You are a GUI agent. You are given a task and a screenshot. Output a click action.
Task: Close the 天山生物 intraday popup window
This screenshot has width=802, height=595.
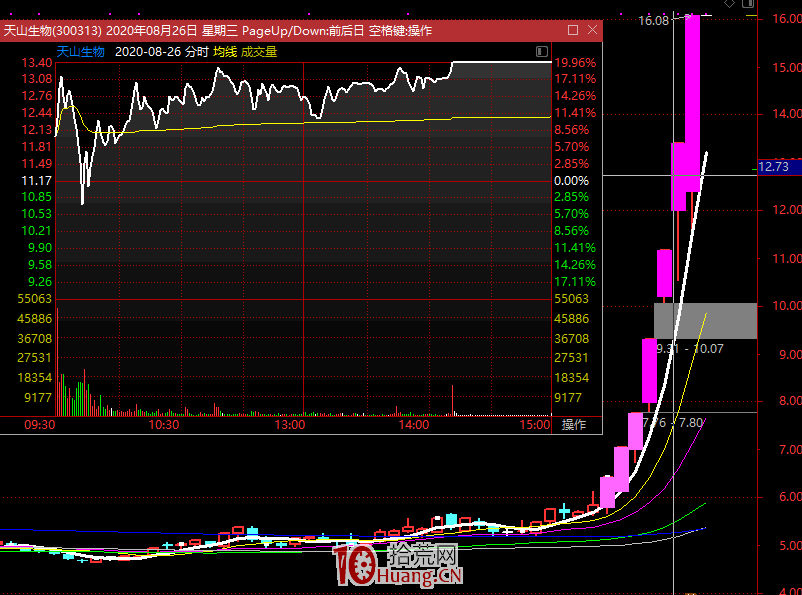coord(592,30)
